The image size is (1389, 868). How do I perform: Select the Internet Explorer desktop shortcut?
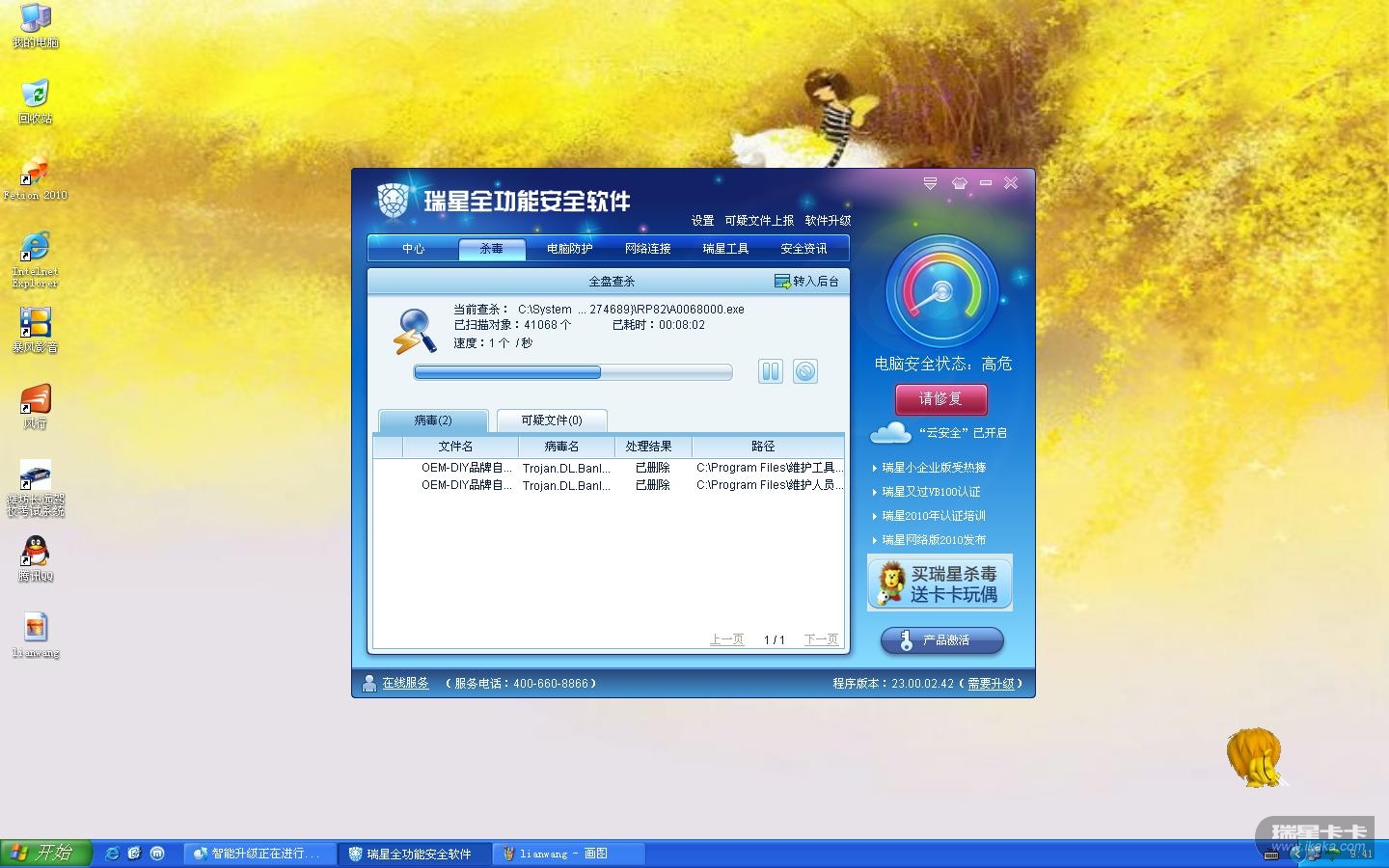point(36,259)
